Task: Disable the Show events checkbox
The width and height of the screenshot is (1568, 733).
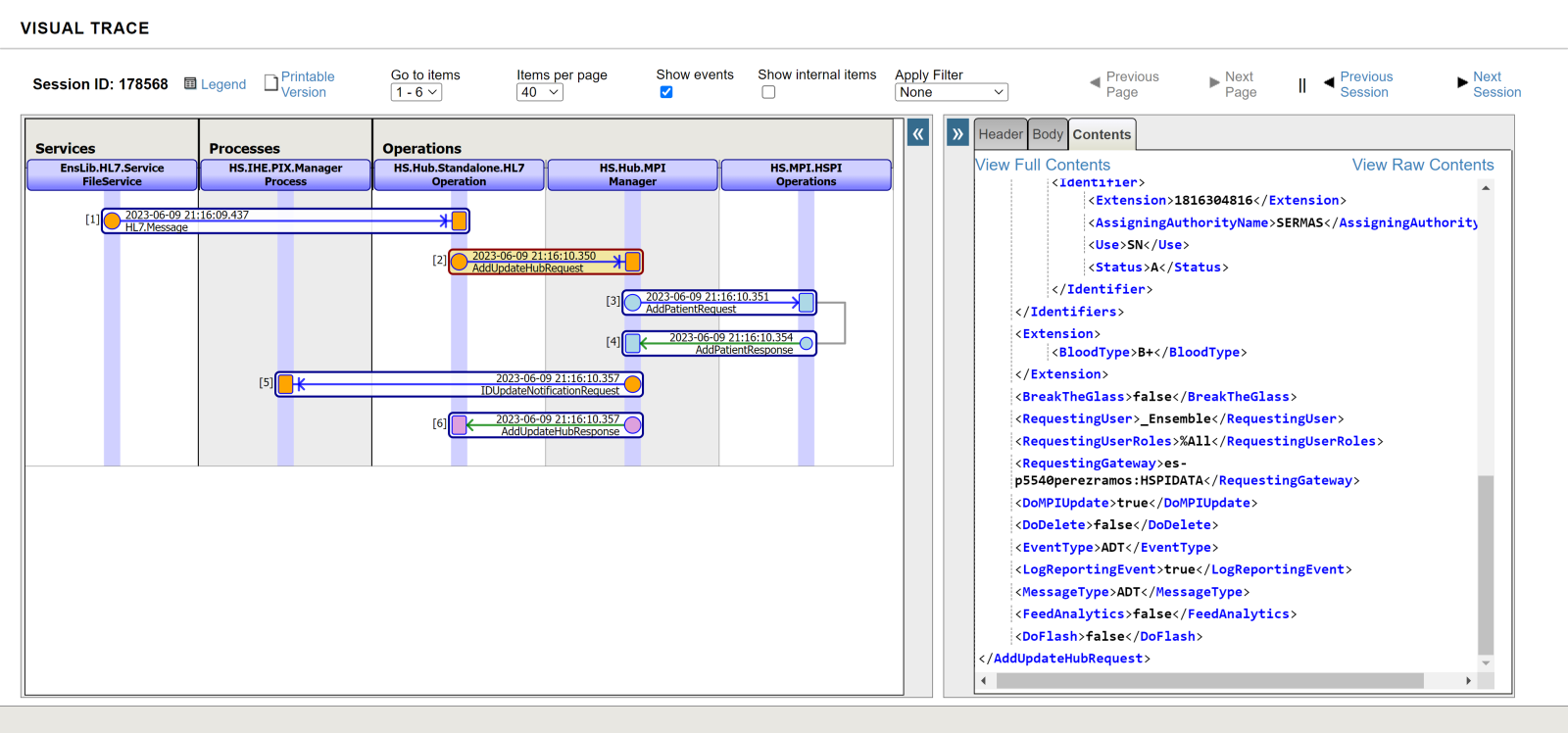Action: coord(666,92)
